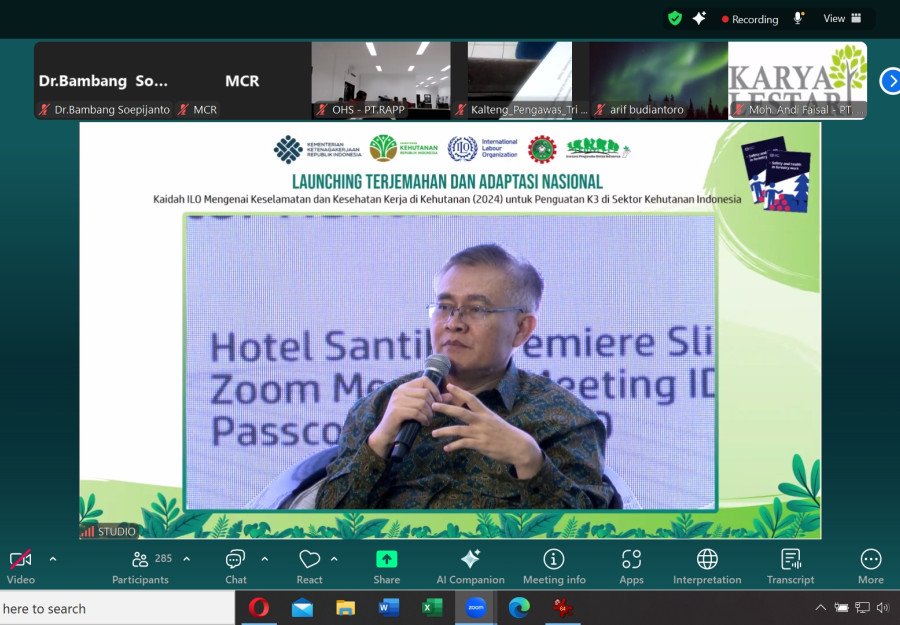The image size is (900, 625).
Task: Click the Zoom icon on the taskbar
Action: pos(475,607)
